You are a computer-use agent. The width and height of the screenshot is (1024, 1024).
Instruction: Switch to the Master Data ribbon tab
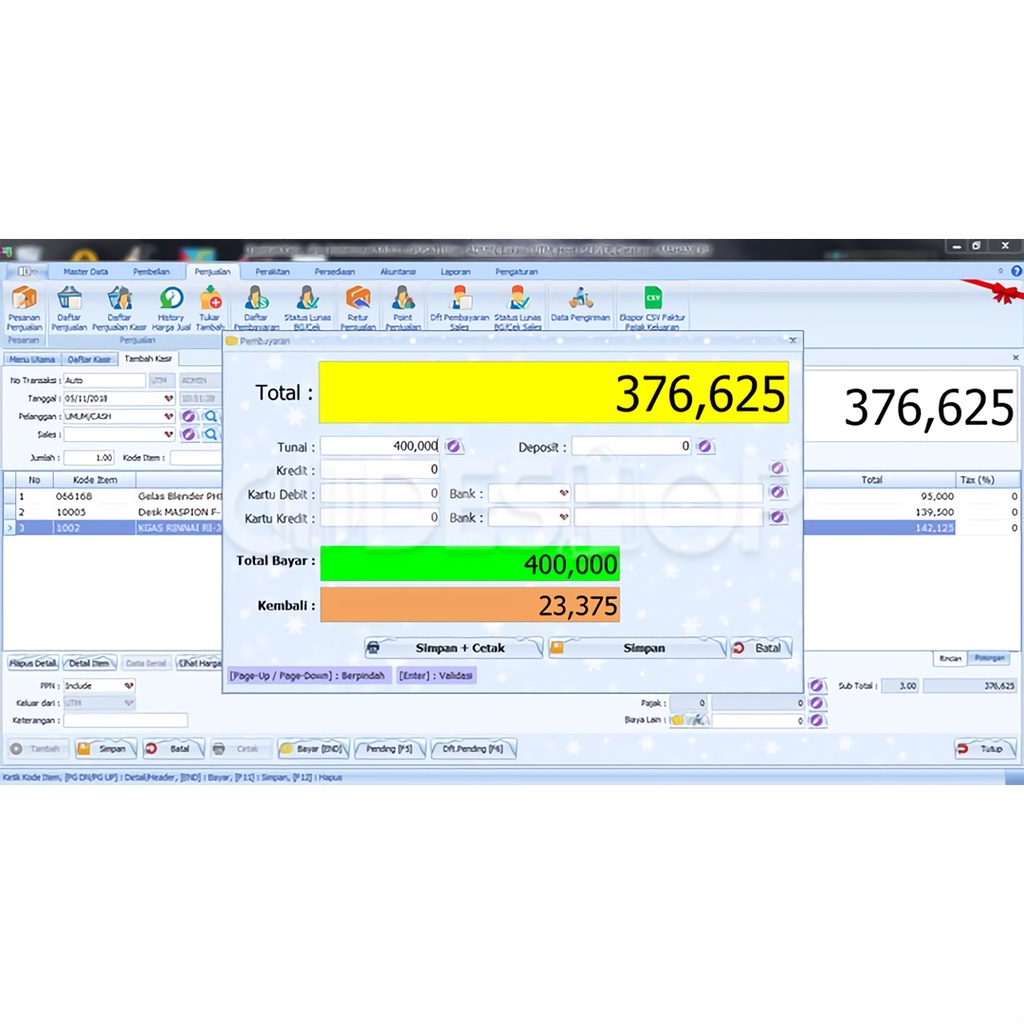click(85, 271)
